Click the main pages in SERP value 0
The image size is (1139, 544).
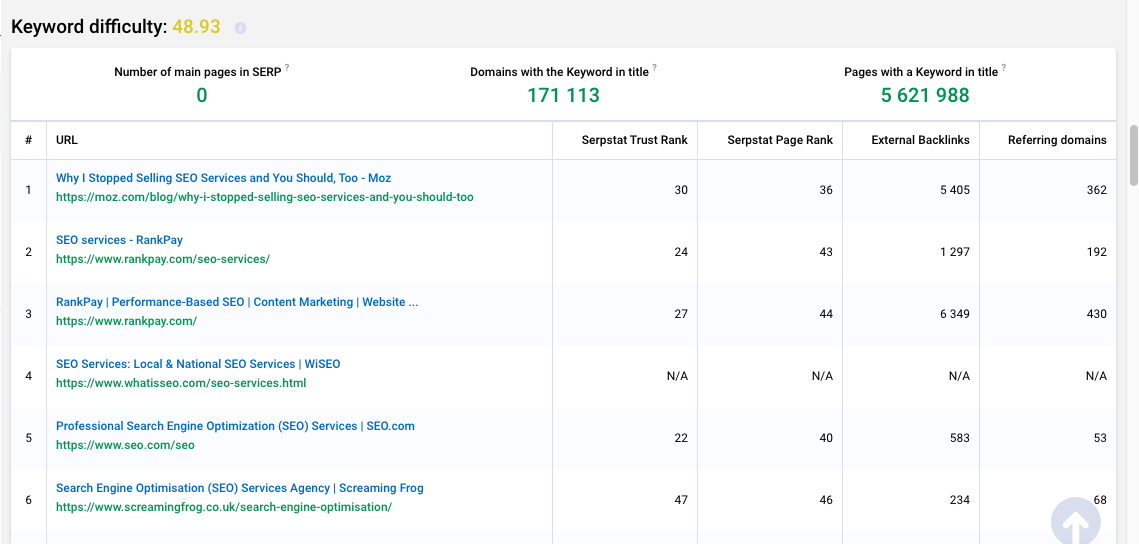tap(202, 95)
